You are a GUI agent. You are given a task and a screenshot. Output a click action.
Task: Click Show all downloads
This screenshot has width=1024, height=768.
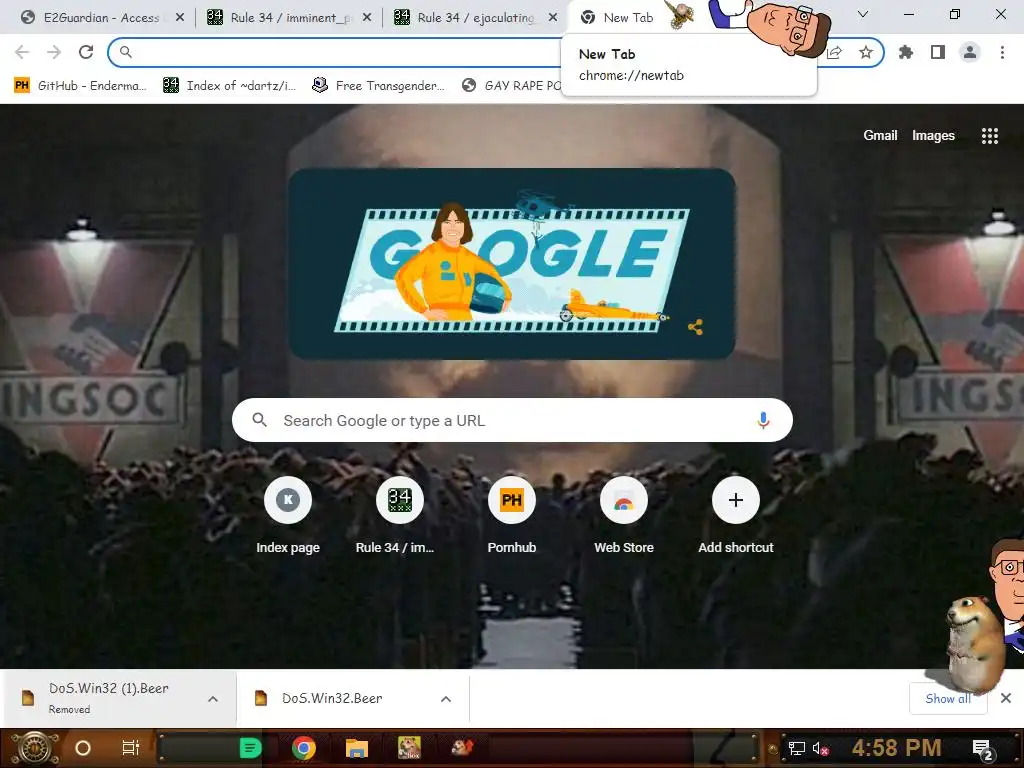(948, 699)
